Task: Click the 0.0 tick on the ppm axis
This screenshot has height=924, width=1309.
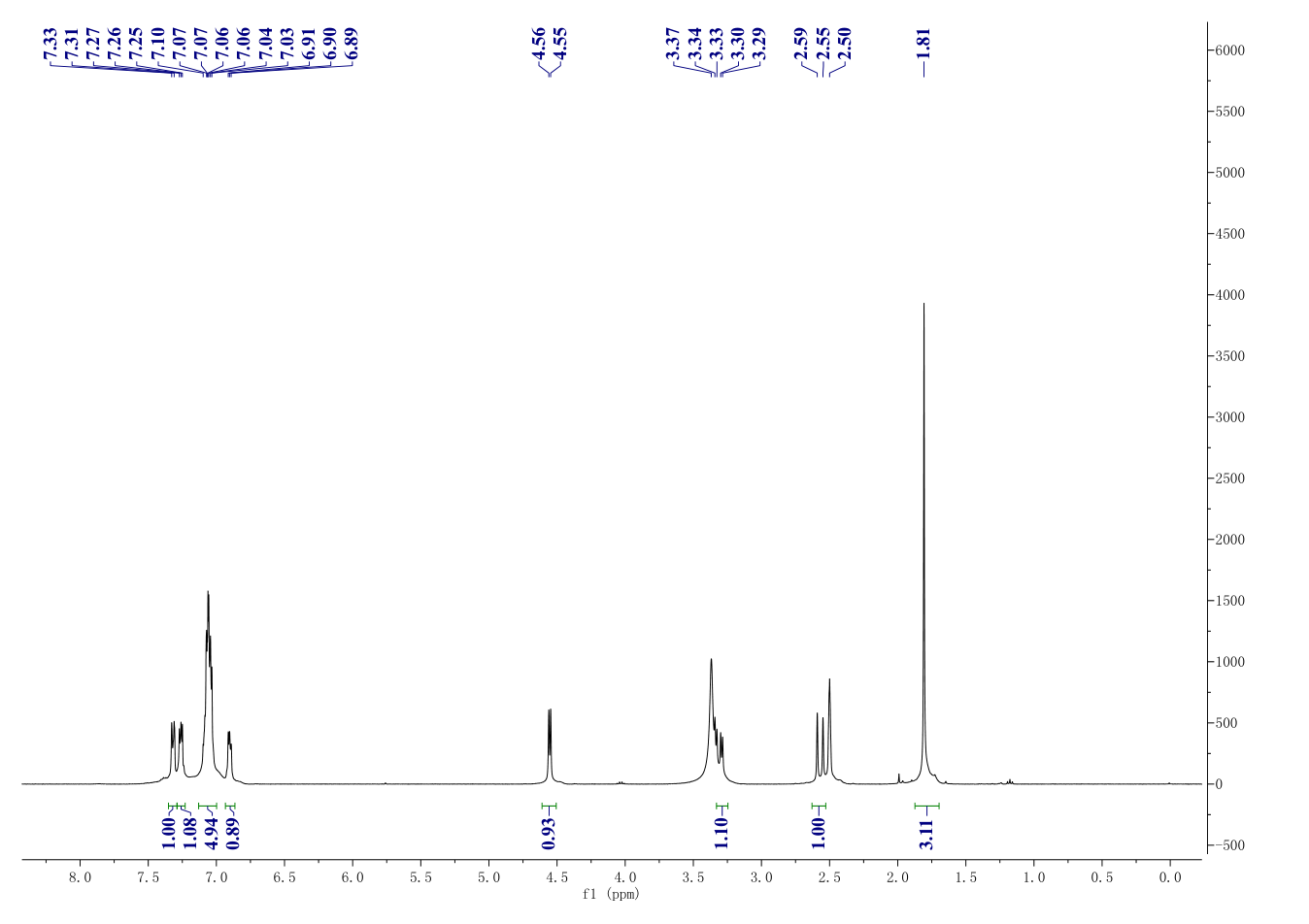Action: [x=1169, y=877]
